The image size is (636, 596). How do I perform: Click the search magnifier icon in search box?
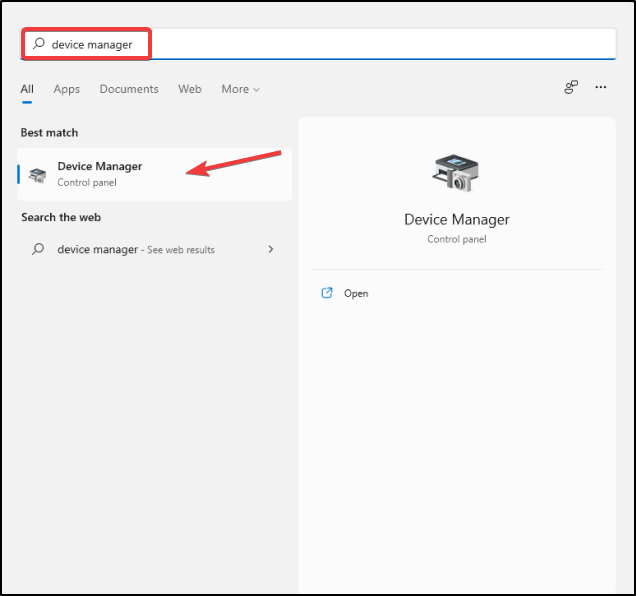(x=39, y=43)
